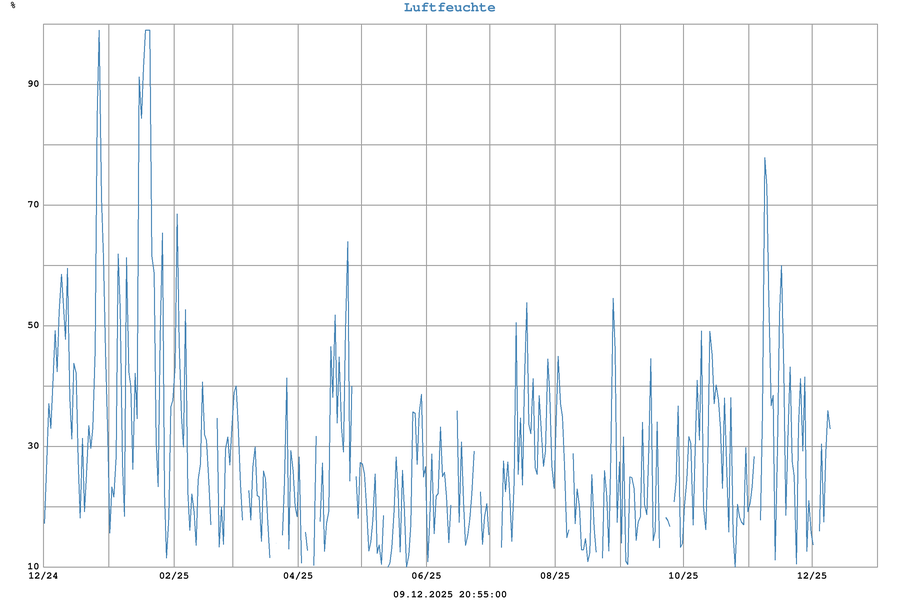This screenshot has height=600, width=900.
Task: Click the humidity peak near 78% in November
Action: 765,158
